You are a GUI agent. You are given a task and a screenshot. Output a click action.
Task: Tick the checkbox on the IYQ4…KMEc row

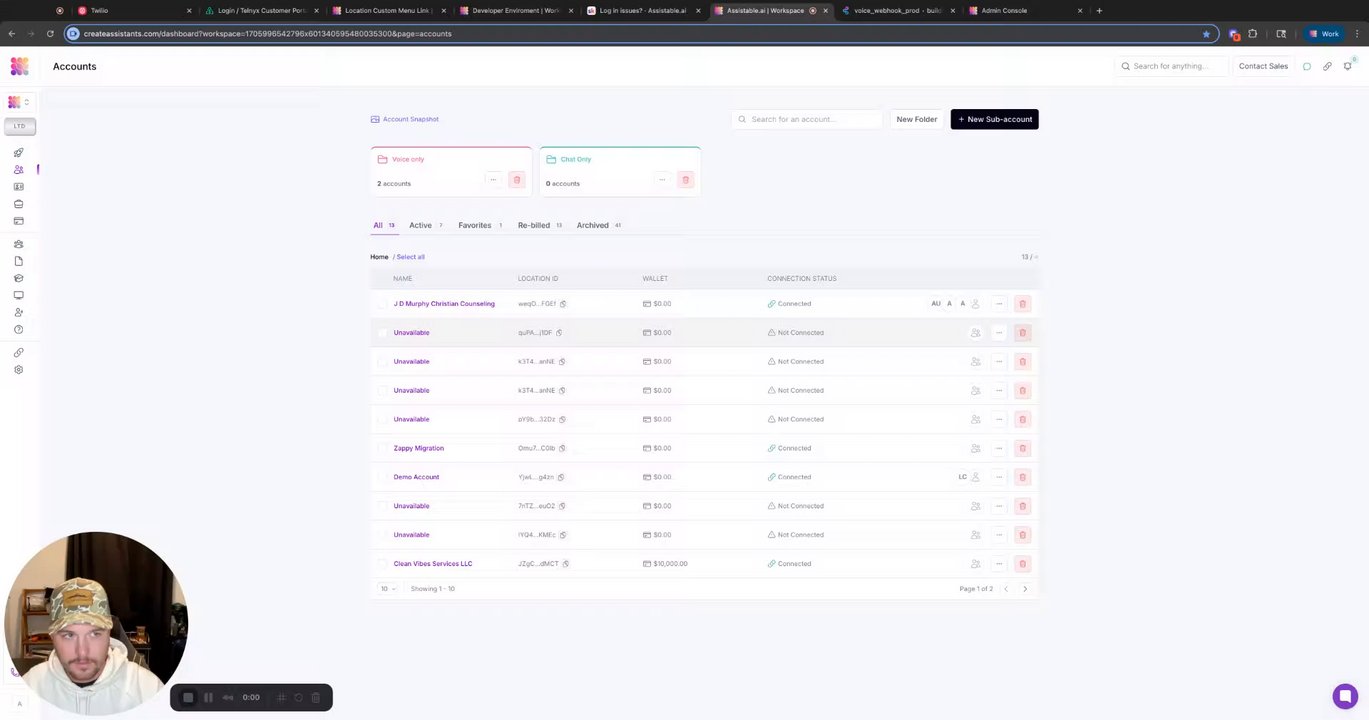pyautogui.click(x=382, y=535)
